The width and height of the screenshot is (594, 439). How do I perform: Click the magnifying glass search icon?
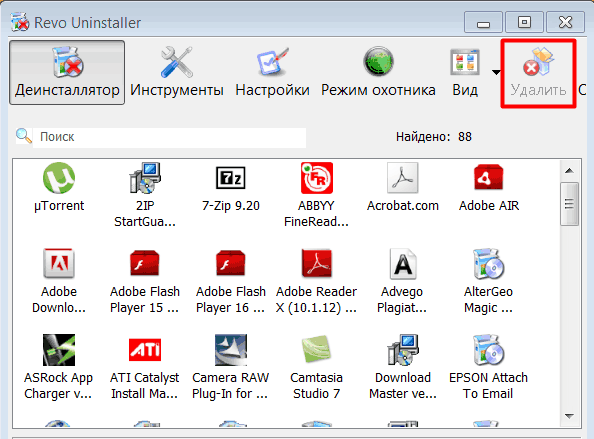[x=23, y=136]
